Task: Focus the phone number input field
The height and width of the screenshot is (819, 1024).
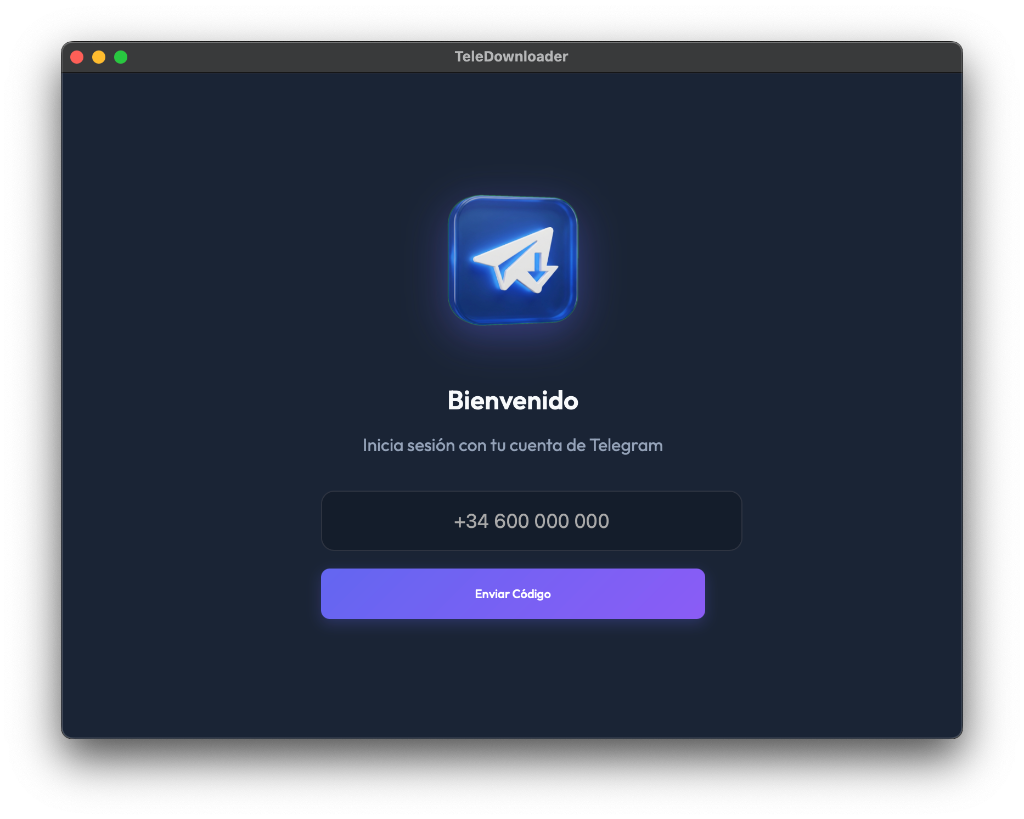Action: [x=531, y=521]
